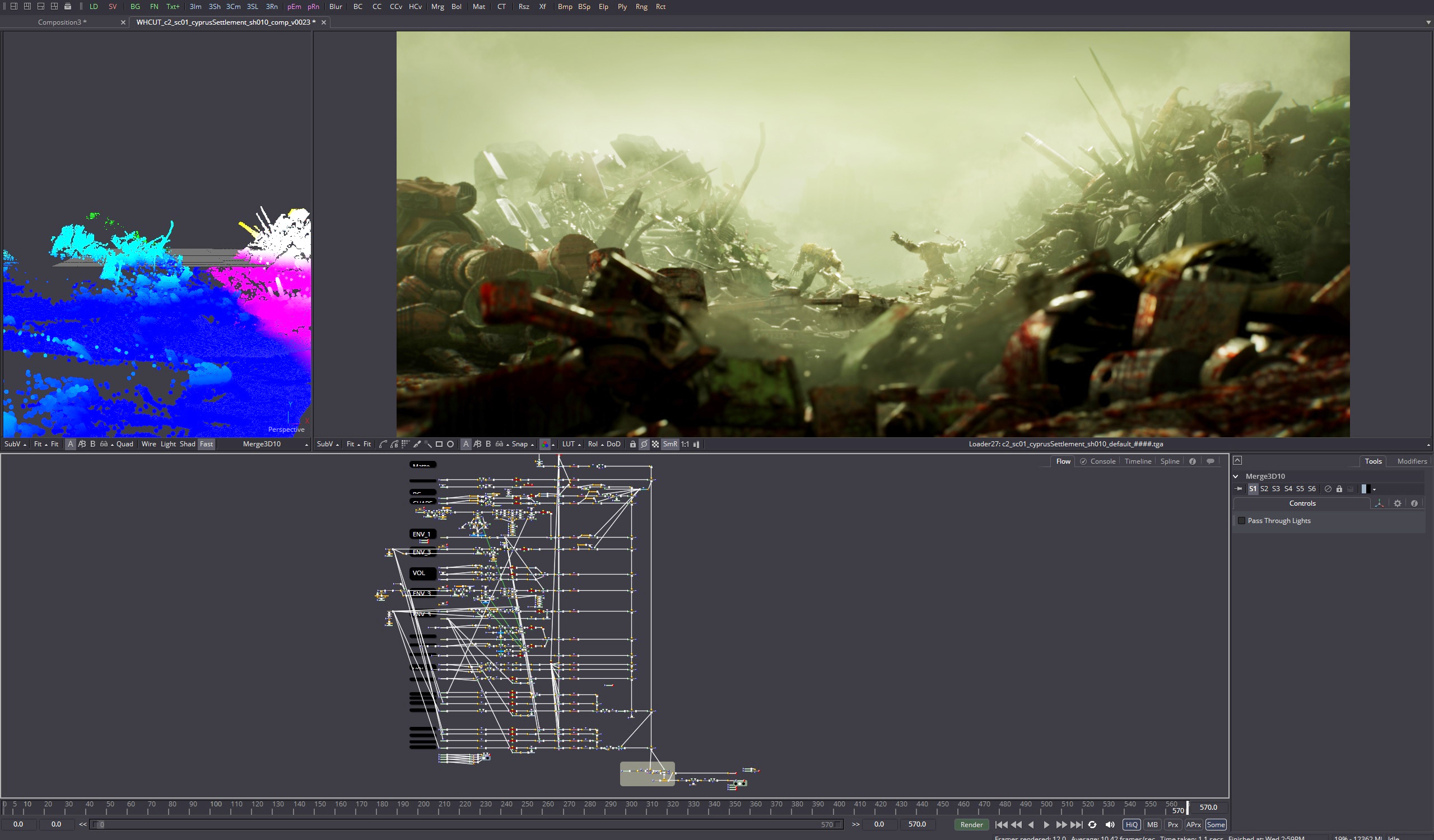Open tool settings gear tab
1434x840 pixels.
[x=1398, y=504]
